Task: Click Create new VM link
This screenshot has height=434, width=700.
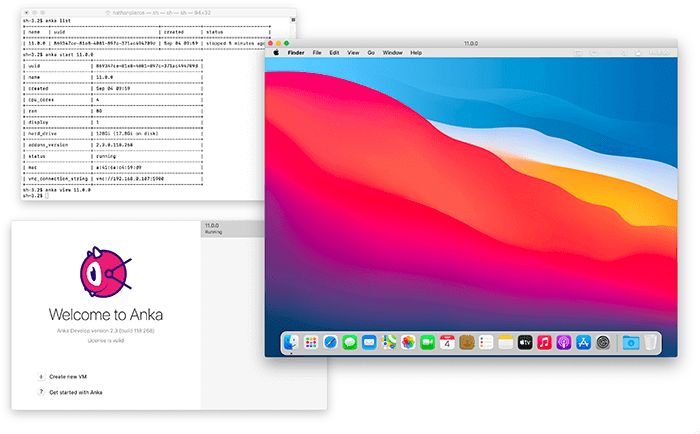Action: click(68, 377)
